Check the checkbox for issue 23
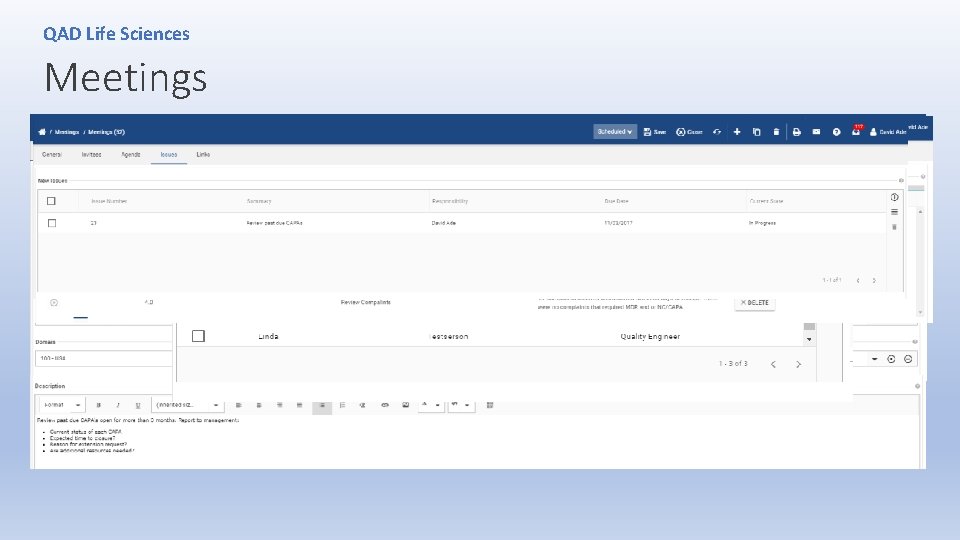This screenshot has width=960, height=540. 52,223
